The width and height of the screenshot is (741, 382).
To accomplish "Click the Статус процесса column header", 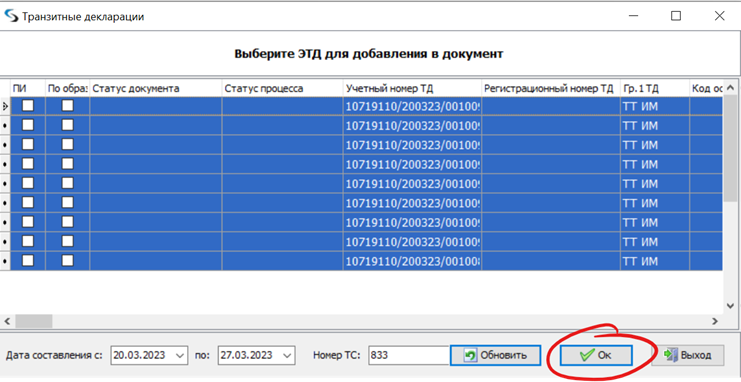I will pyautogui.click(x=283, y=88).
